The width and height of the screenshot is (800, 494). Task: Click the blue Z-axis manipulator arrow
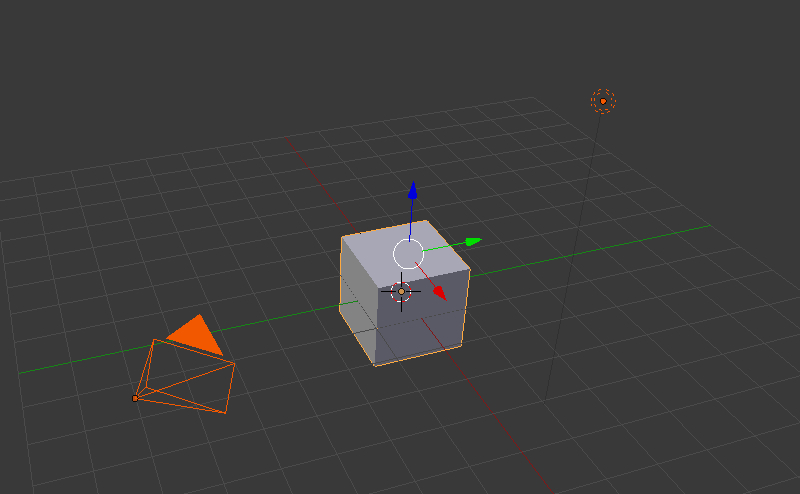click(x=410, y=190)
